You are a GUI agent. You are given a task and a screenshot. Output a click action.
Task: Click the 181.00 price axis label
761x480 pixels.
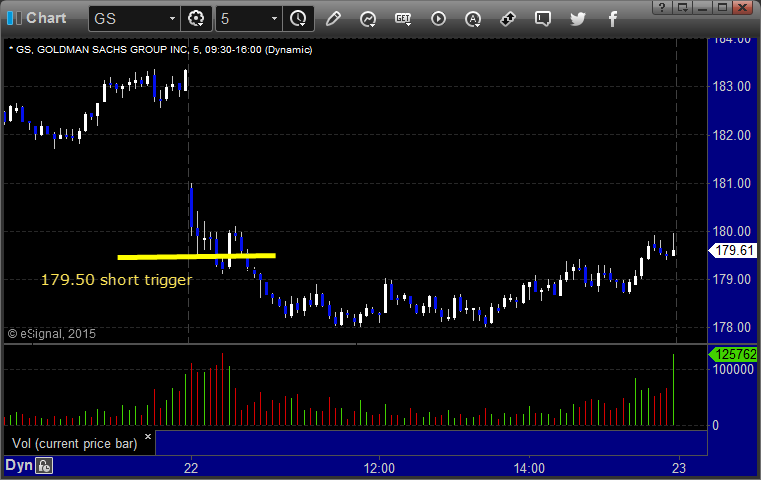(732, 183)
